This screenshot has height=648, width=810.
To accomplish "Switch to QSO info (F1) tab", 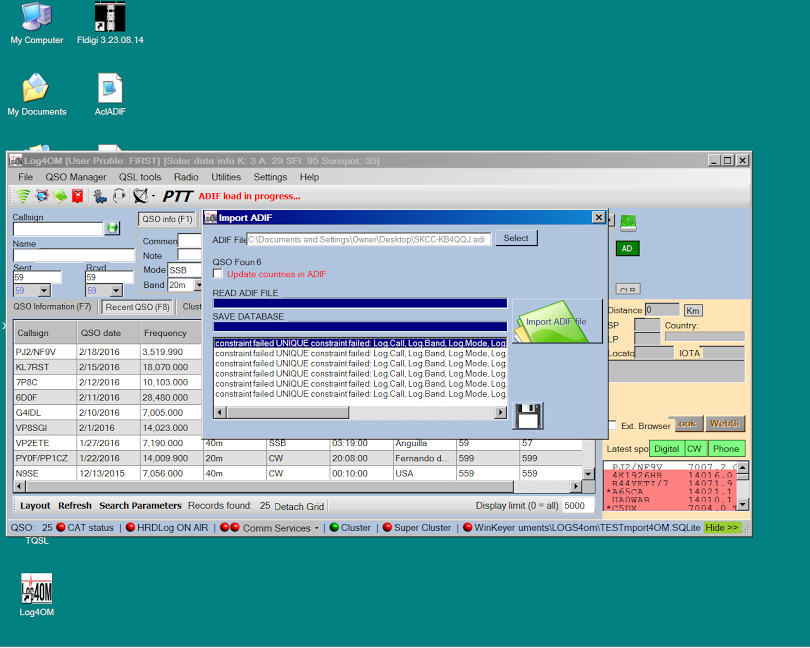I will tap(167, 219).
